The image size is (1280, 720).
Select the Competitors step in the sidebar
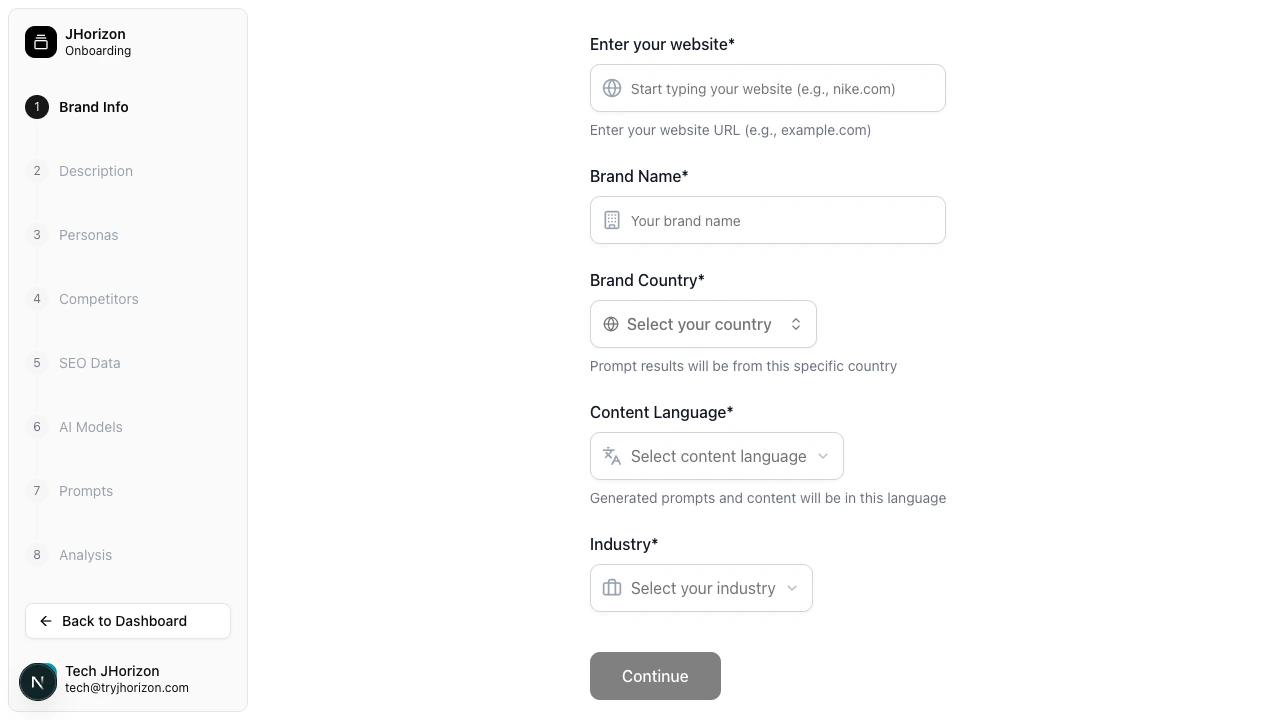(x=98, y=299)
